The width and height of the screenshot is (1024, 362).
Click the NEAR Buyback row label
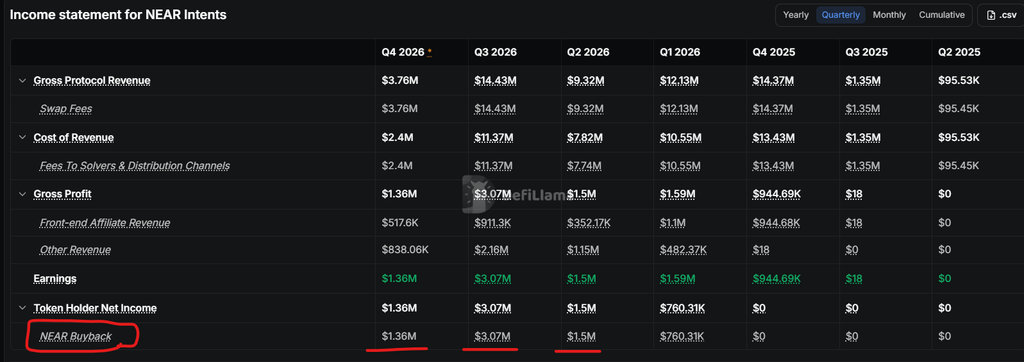click(x=76, y=337)
